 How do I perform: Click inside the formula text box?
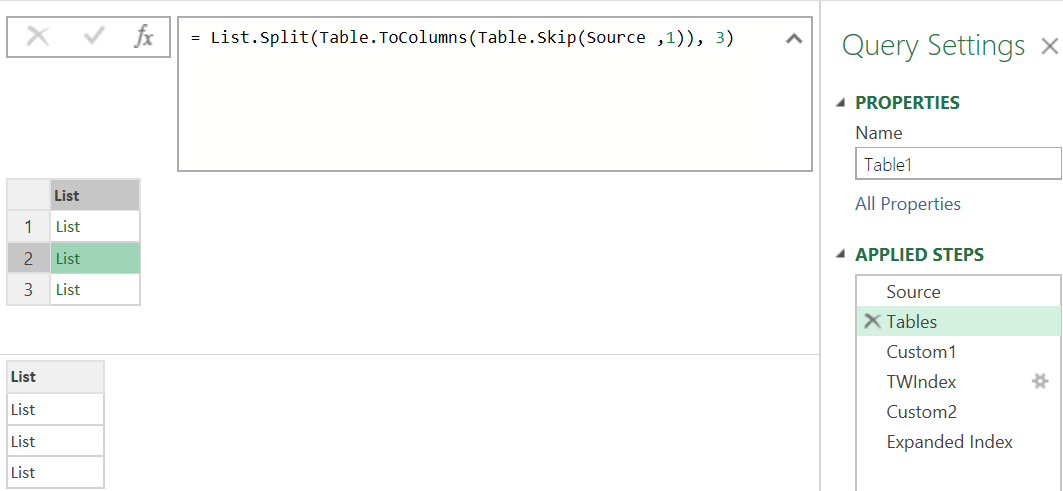[494, 94]
